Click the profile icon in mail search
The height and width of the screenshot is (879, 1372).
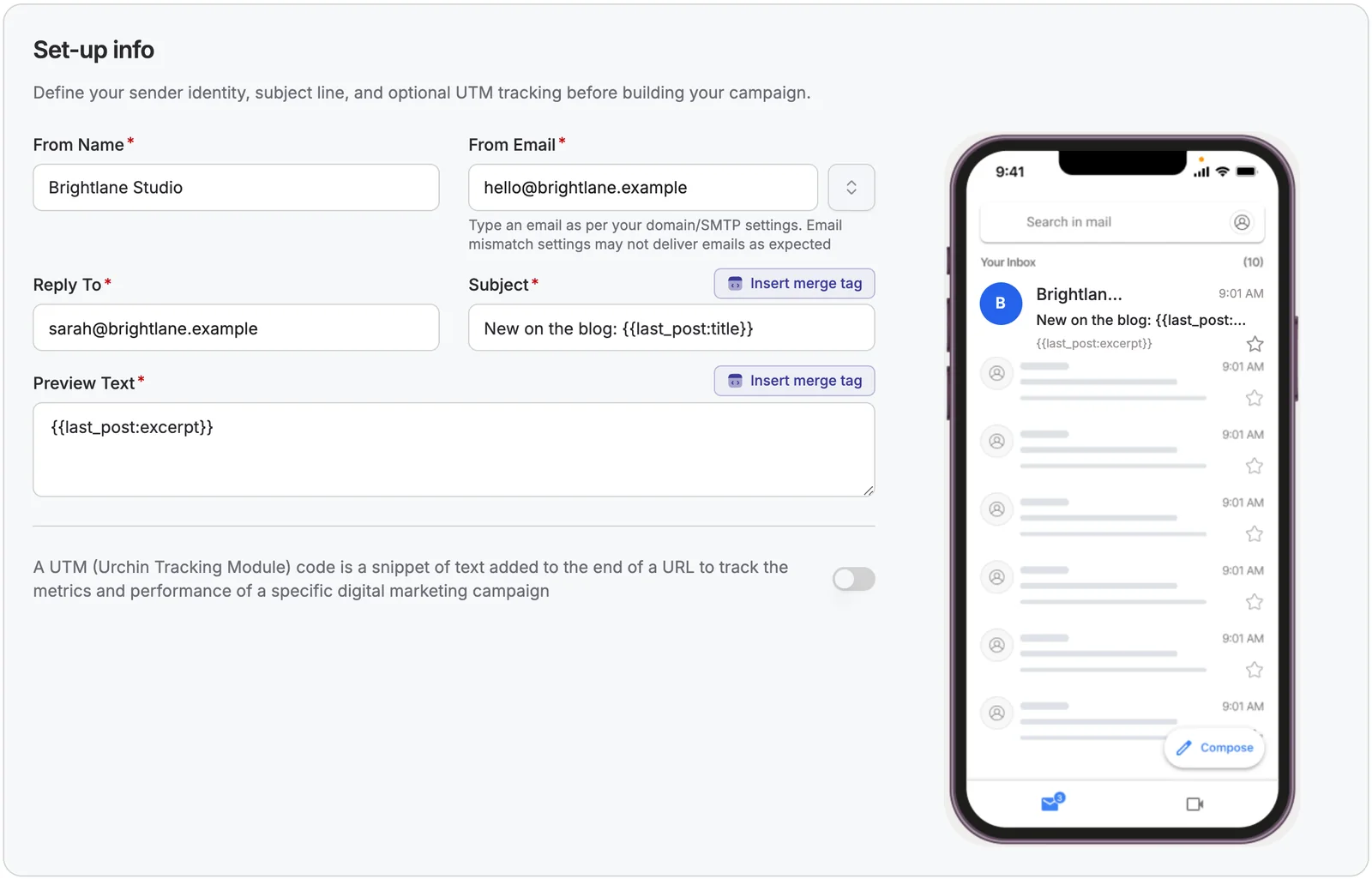pyautogui.click(x=1242, y=222)
